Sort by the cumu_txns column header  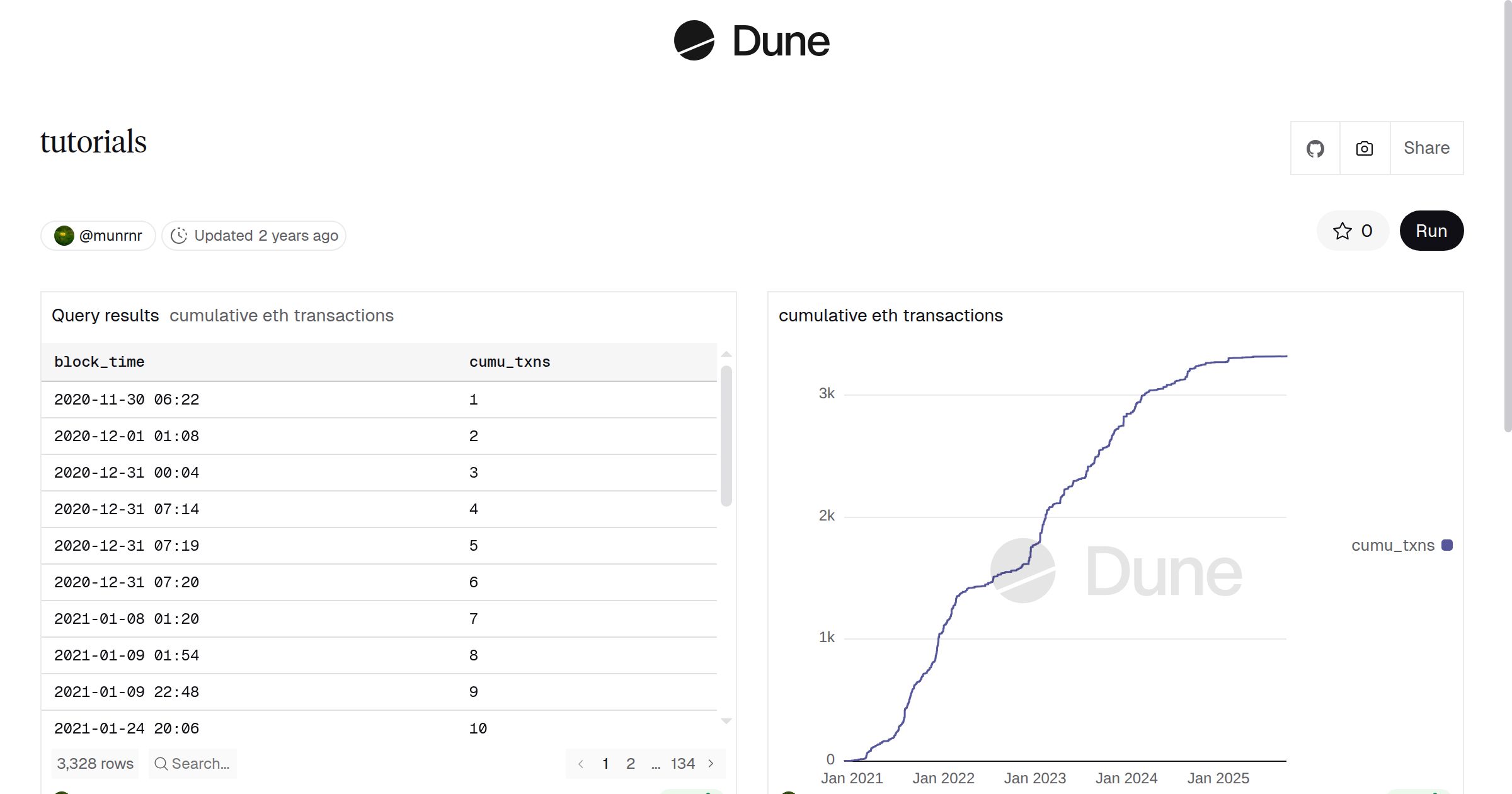(x=509, y=362)
